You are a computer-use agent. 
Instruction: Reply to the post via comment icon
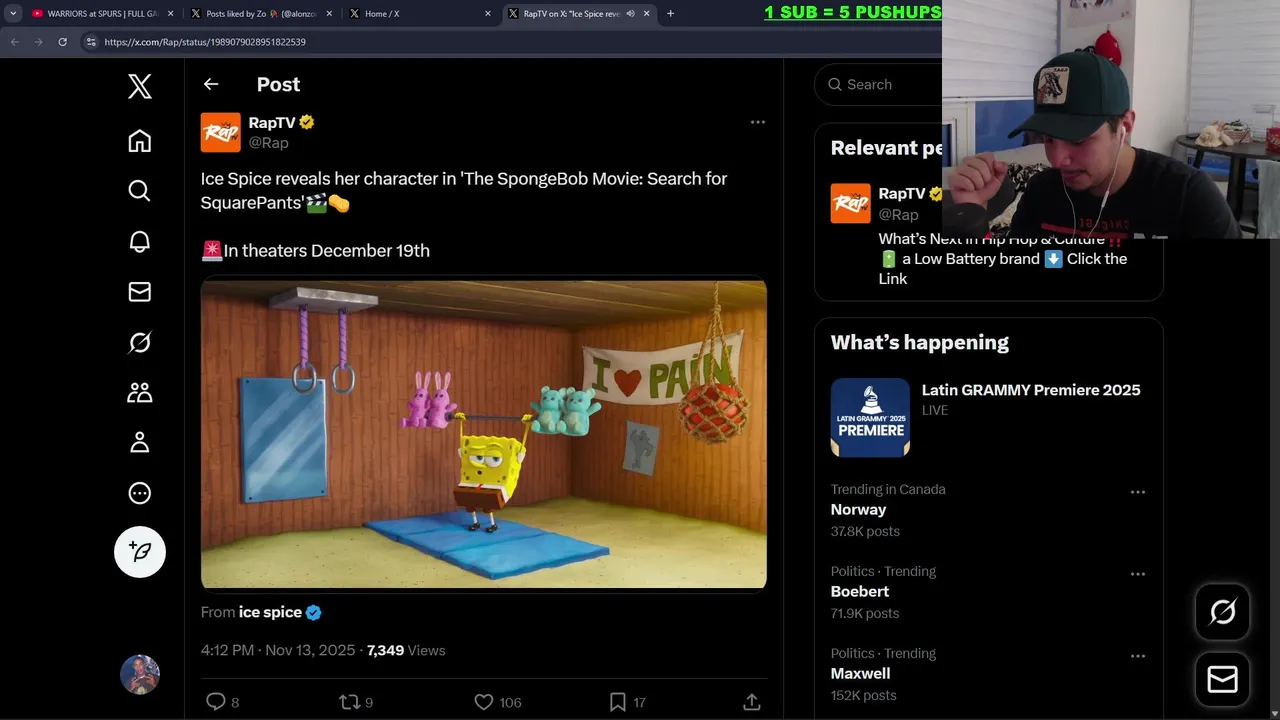tap(216, 702)
